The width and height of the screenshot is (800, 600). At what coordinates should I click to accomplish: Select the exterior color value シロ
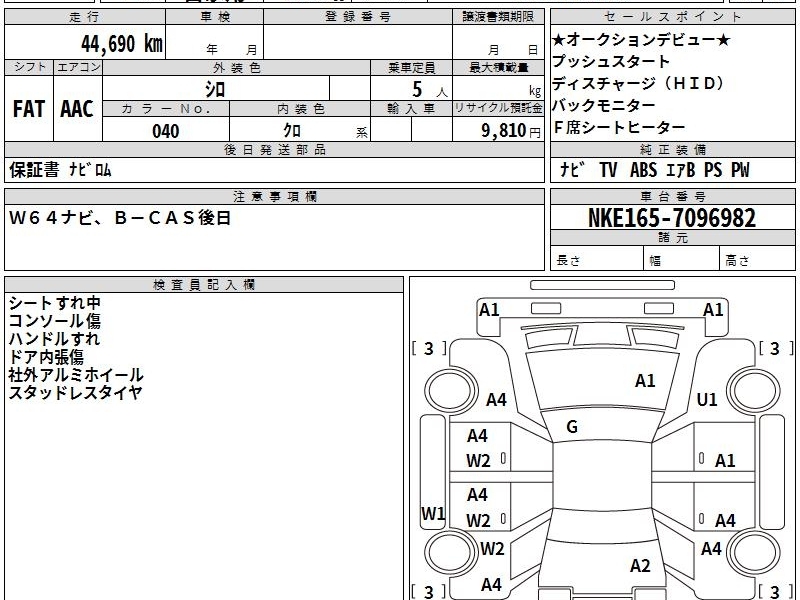tap(215, 90)
